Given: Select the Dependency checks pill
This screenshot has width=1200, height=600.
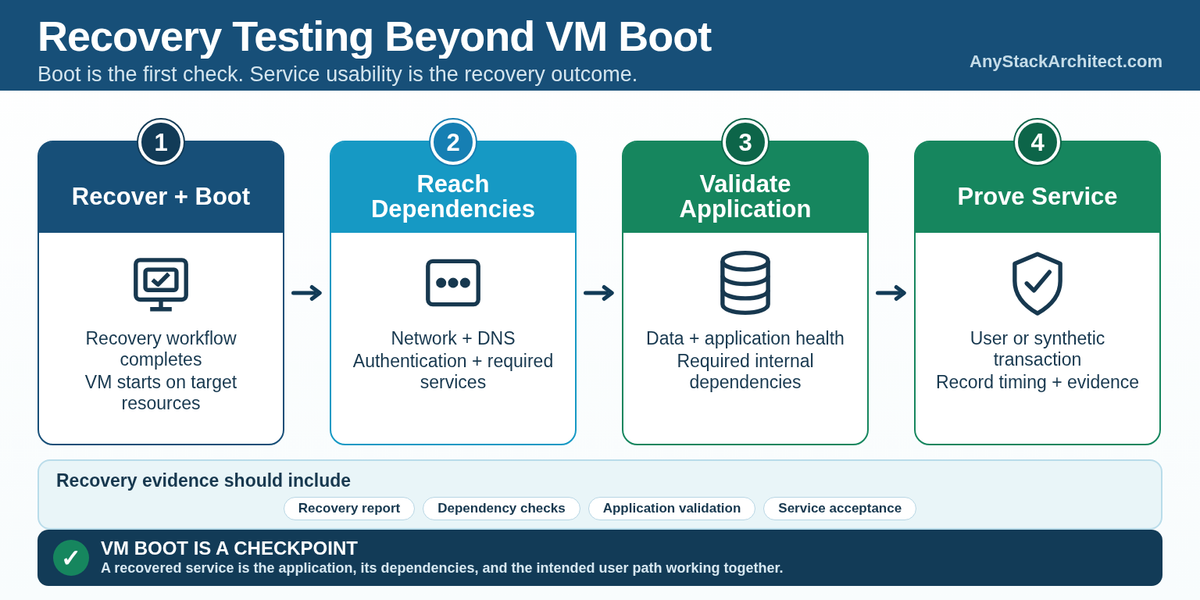Looking at the screenshot, I should click(501, 508).
